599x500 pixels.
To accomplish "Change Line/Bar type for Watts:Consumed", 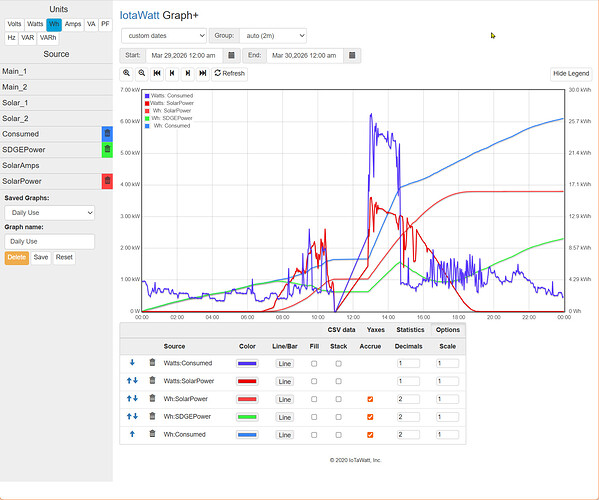I will (x=285, y=364).
